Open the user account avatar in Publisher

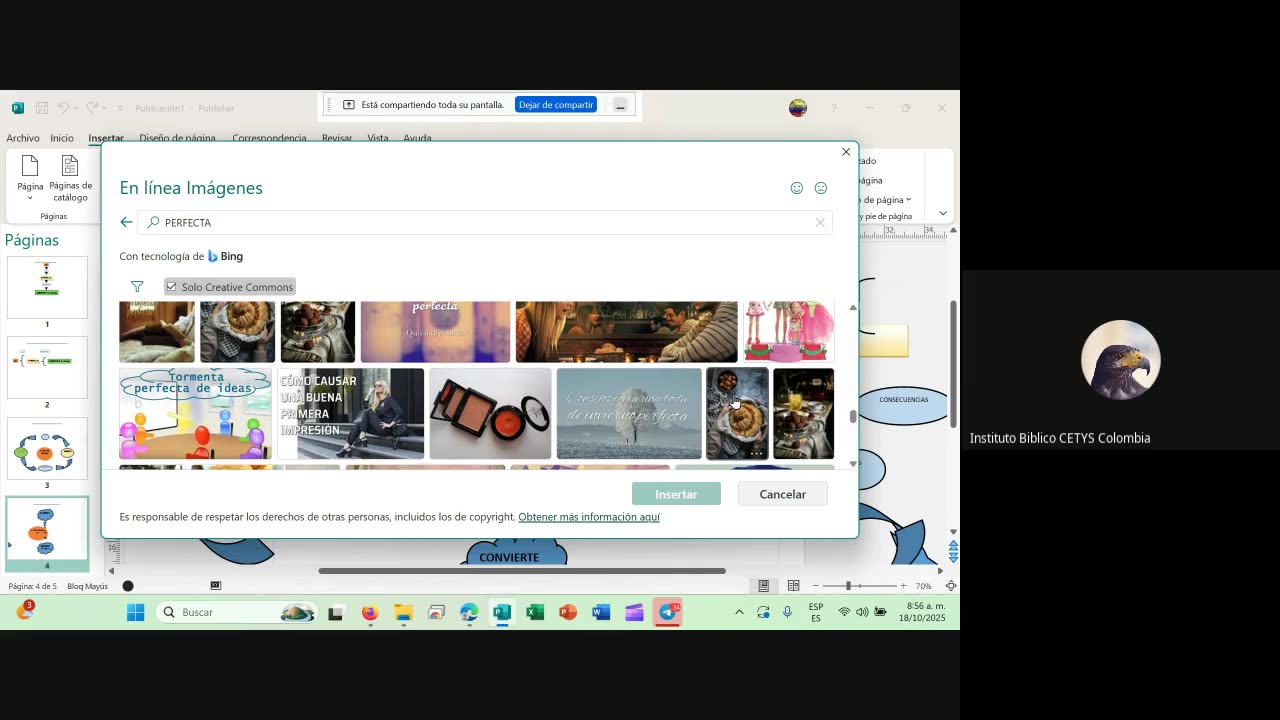coord(798,108)
